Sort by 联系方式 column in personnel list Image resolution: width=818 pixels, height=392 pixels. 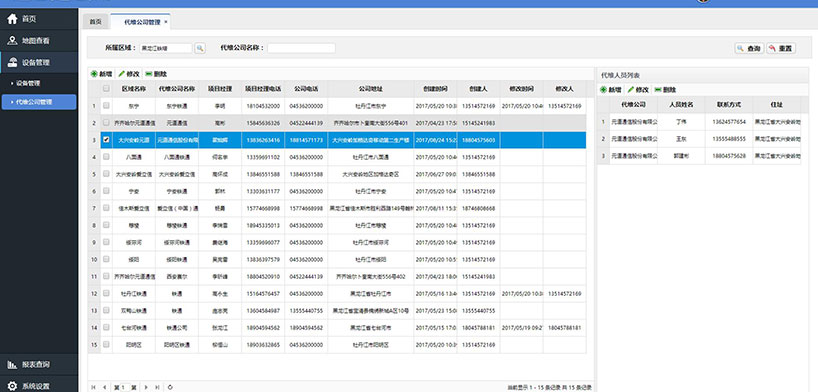click(729, 105)
